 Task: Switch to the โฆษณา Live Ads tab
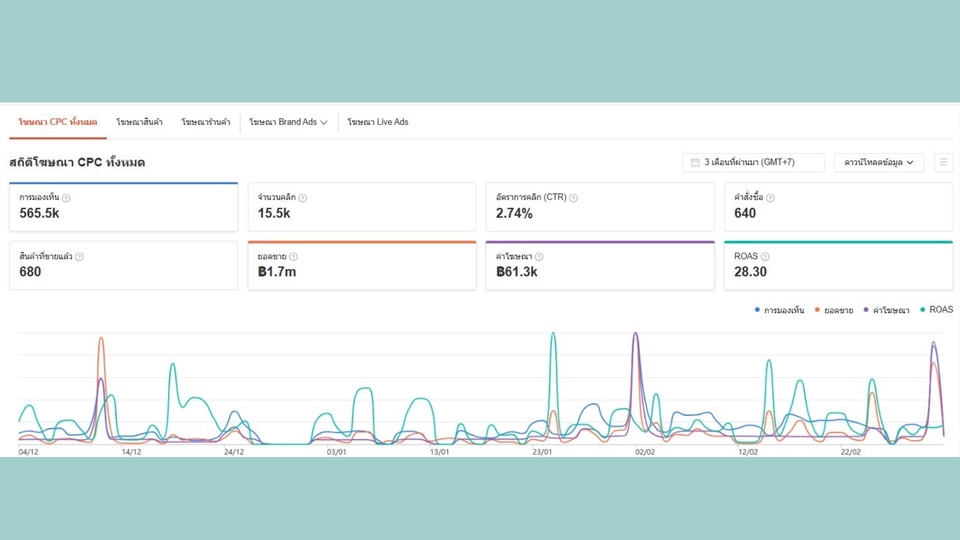(x=378, y=122)
